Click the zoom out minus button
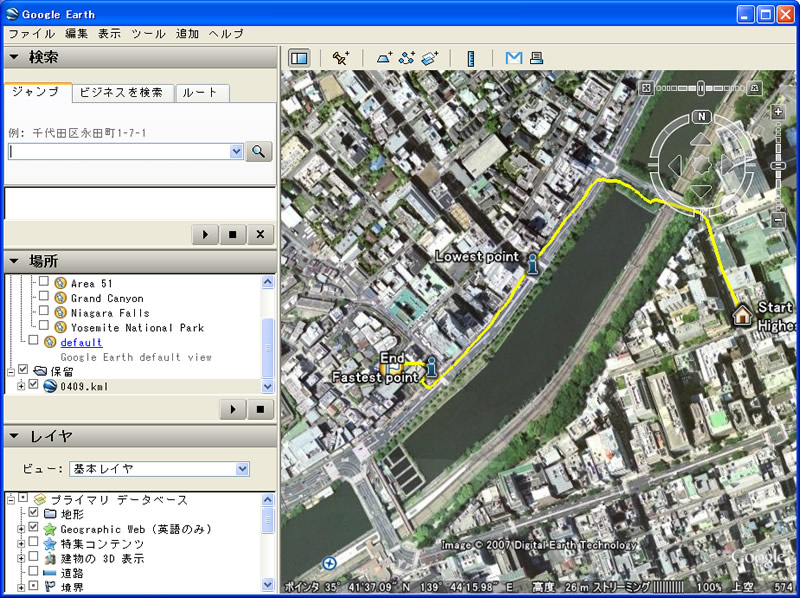Image resolution: width=800 pixels, height=598 pixels. pos(778,220)
